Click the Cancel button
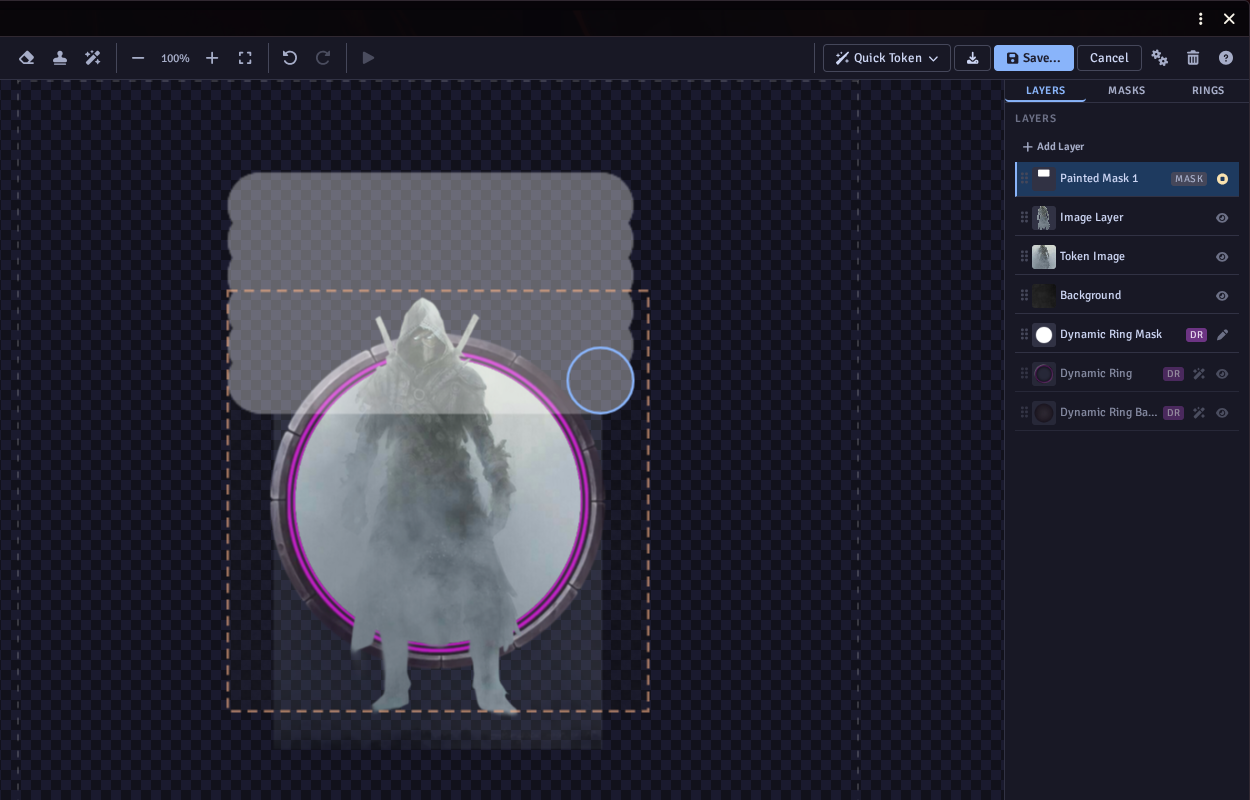1250x800 pixels. [x=1109, y=58]
